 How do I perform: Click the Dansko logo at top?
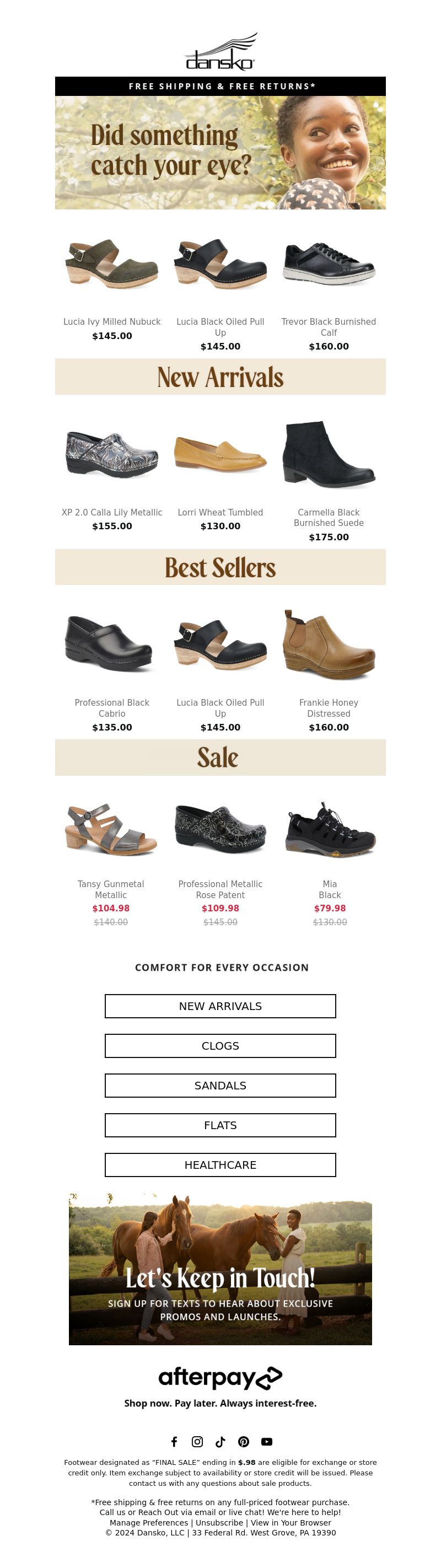[220, 53]
